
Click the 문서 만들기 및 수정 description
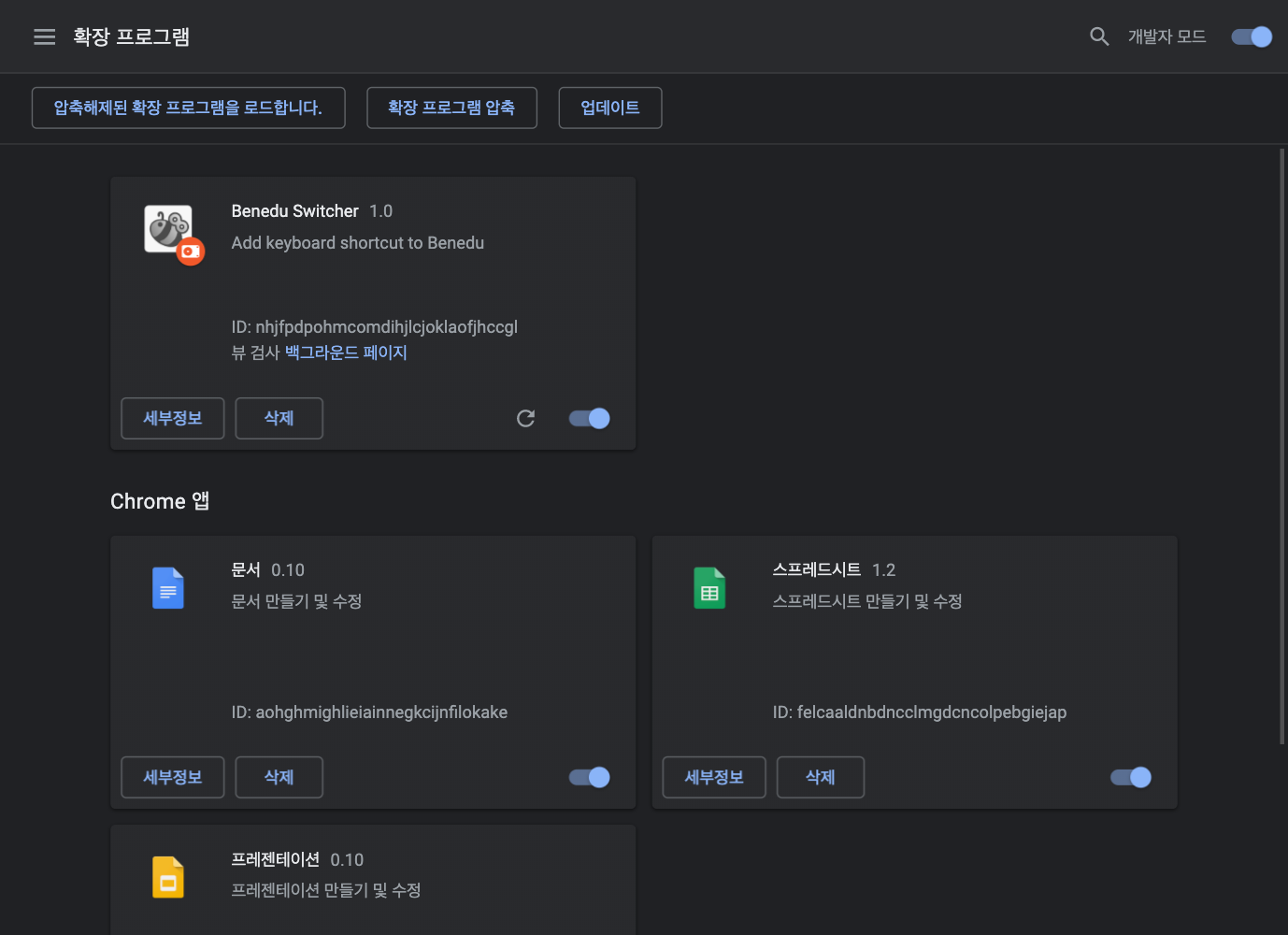[x=296, y=601]
